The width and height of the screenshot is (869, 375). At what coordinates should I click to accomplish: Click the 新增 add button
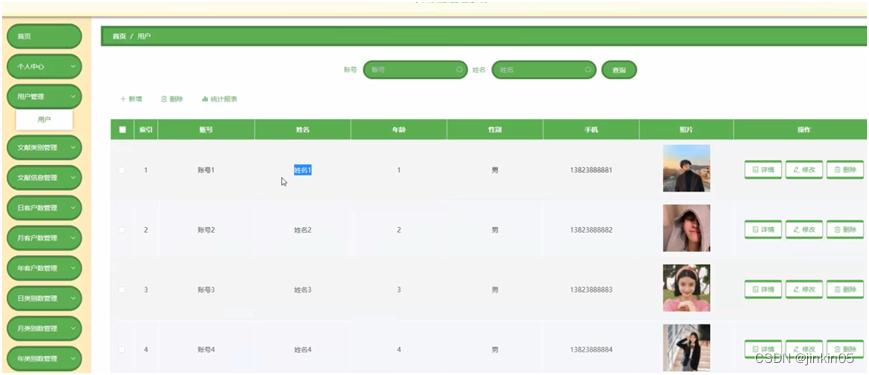point(131,99)
